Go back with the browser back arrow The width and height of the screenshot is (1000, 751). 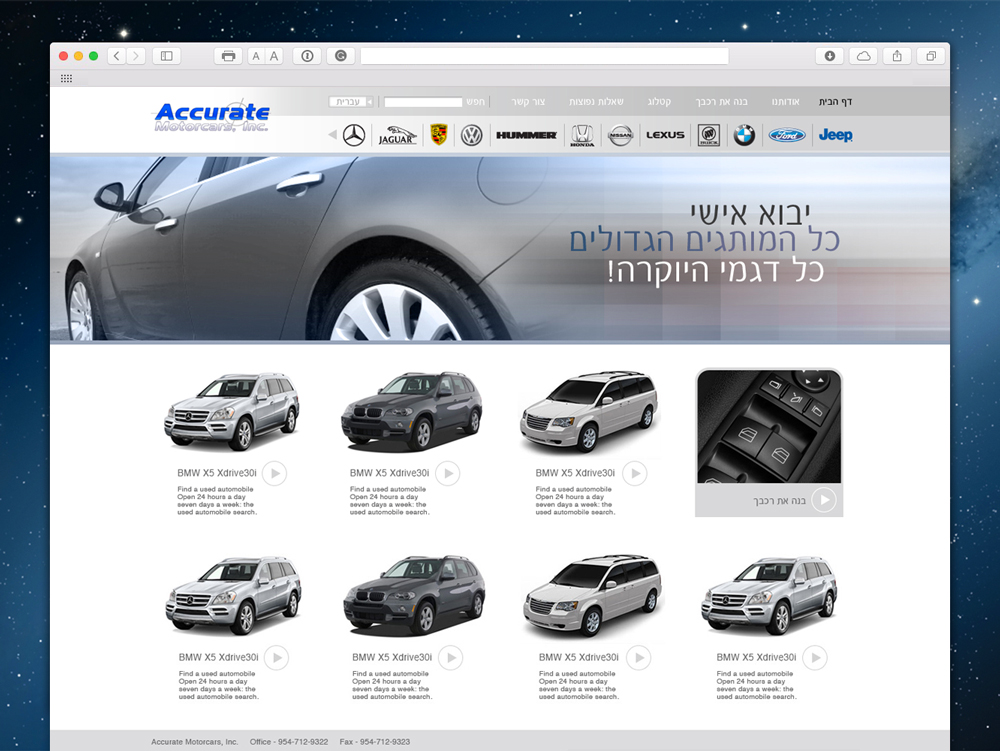[117, 56]
